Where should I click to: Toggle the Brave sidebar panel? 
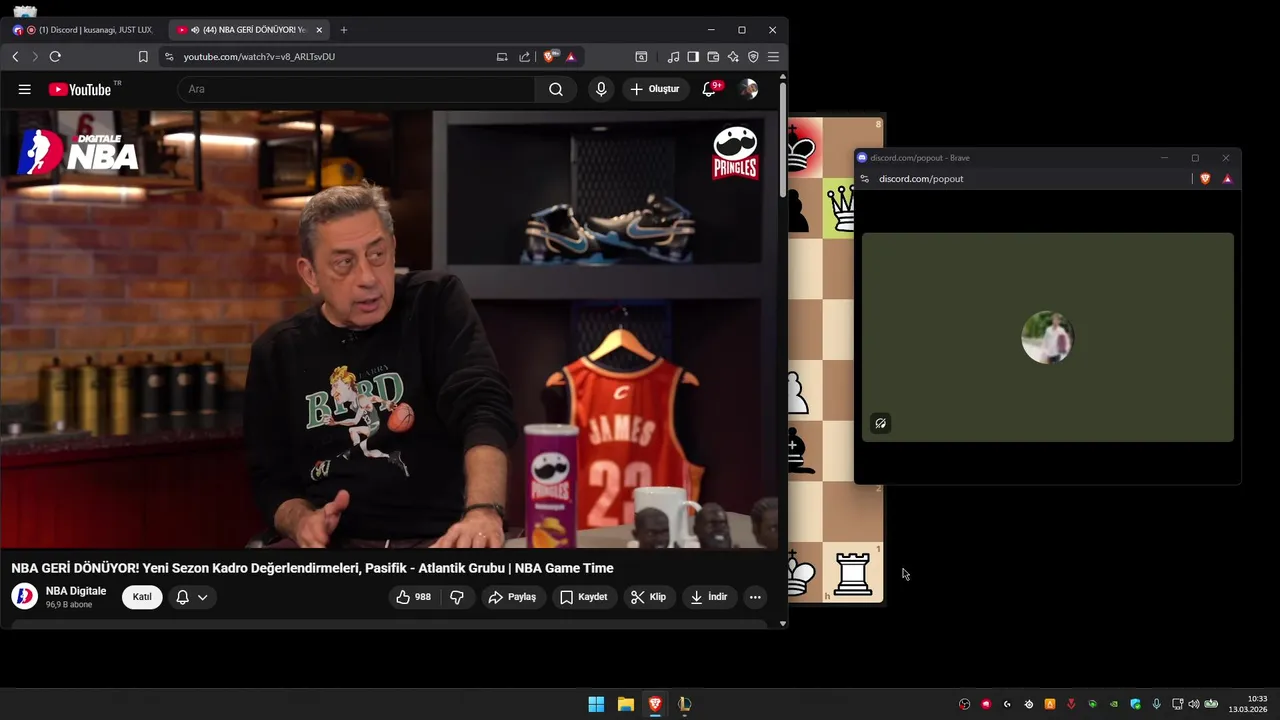tap(693, 57)
